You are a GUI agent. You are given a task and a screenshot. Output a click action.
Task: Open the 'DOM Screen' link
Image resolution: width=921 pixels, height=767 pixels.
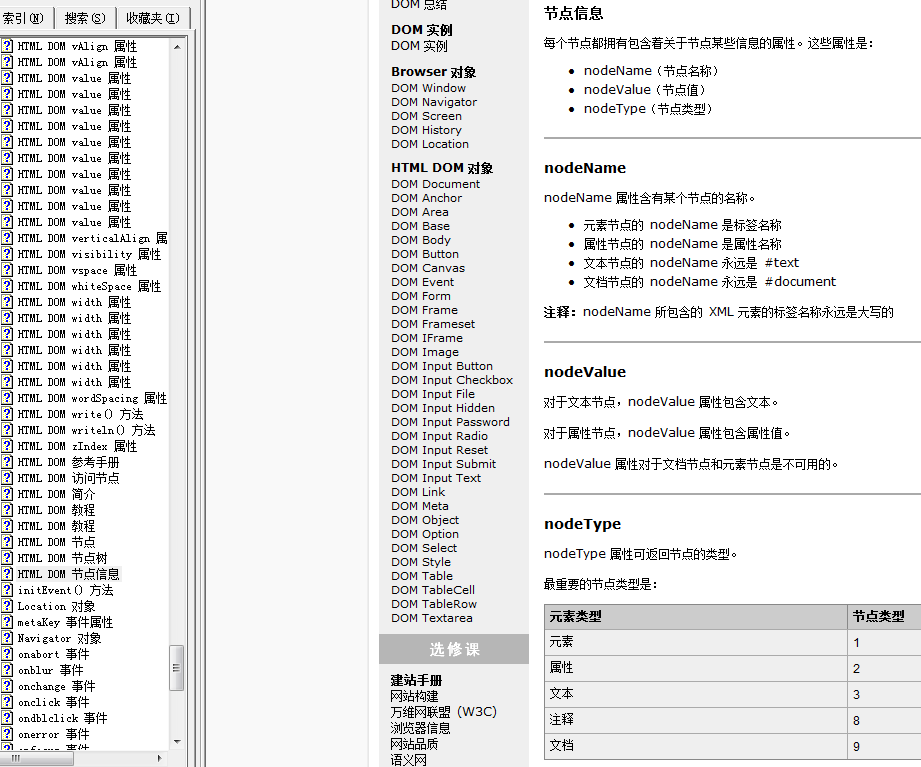426,116
